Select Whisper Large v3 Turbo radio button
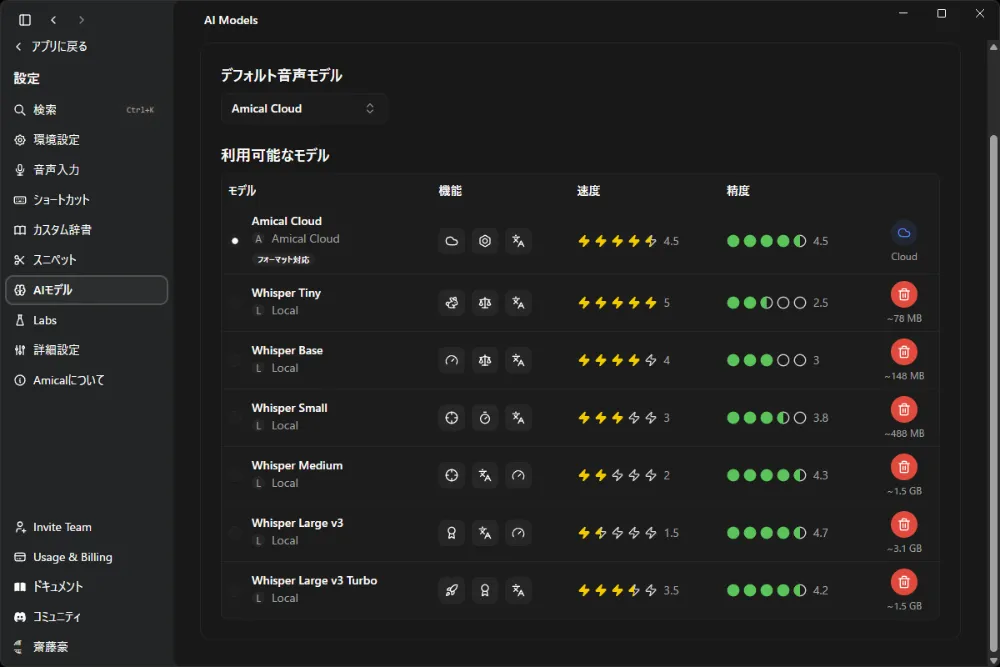 click(x=235, y=590)
